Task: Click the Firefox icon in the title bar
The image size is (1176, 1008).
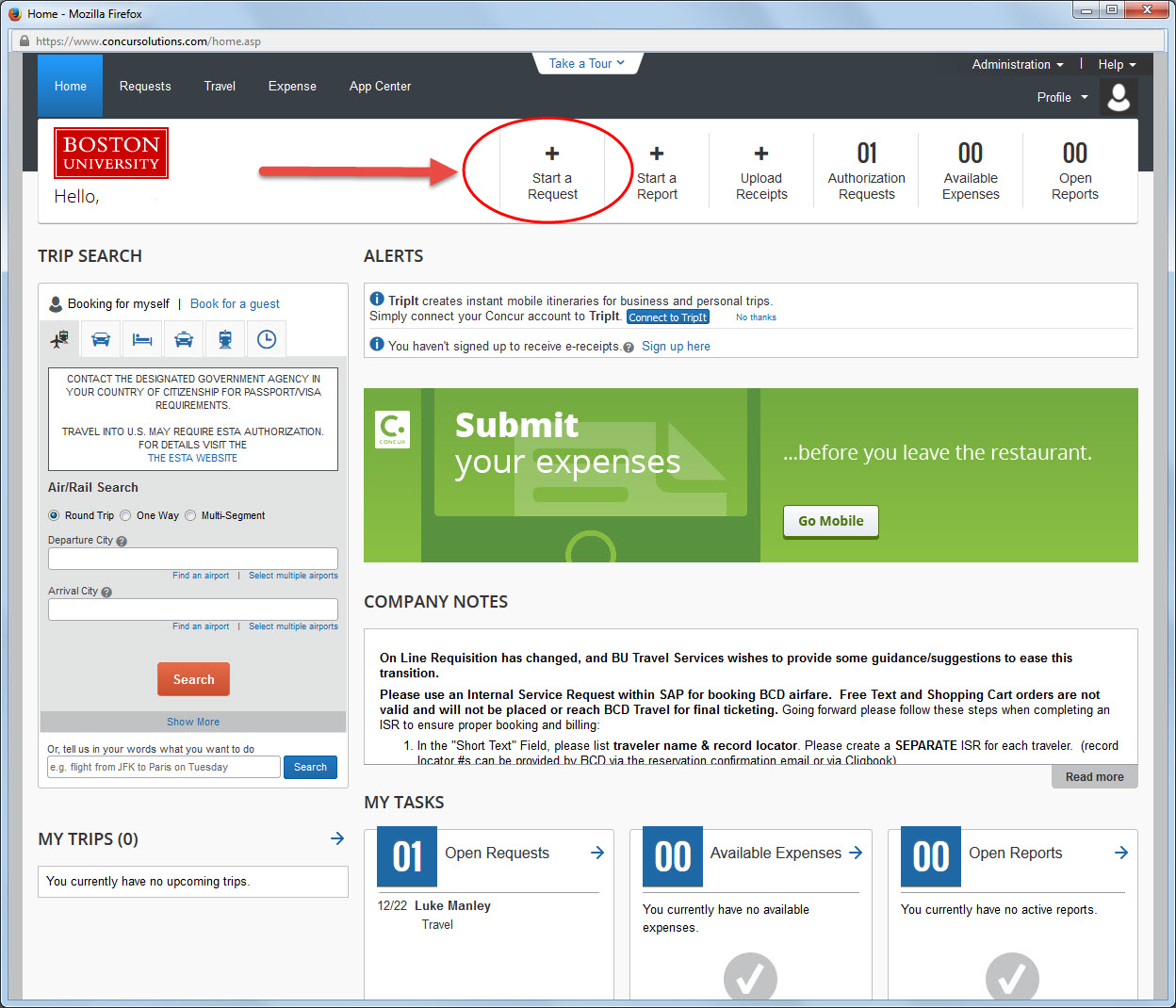Action: pyautogui.click(x=14, y=13)
